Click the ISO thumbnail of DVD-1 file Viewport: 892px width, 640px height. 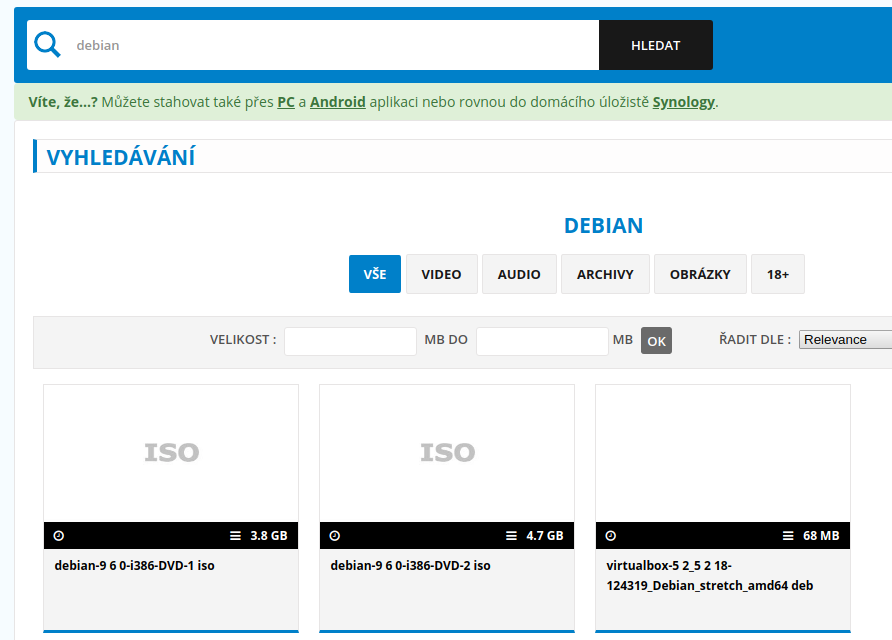[x=171, y=453]
